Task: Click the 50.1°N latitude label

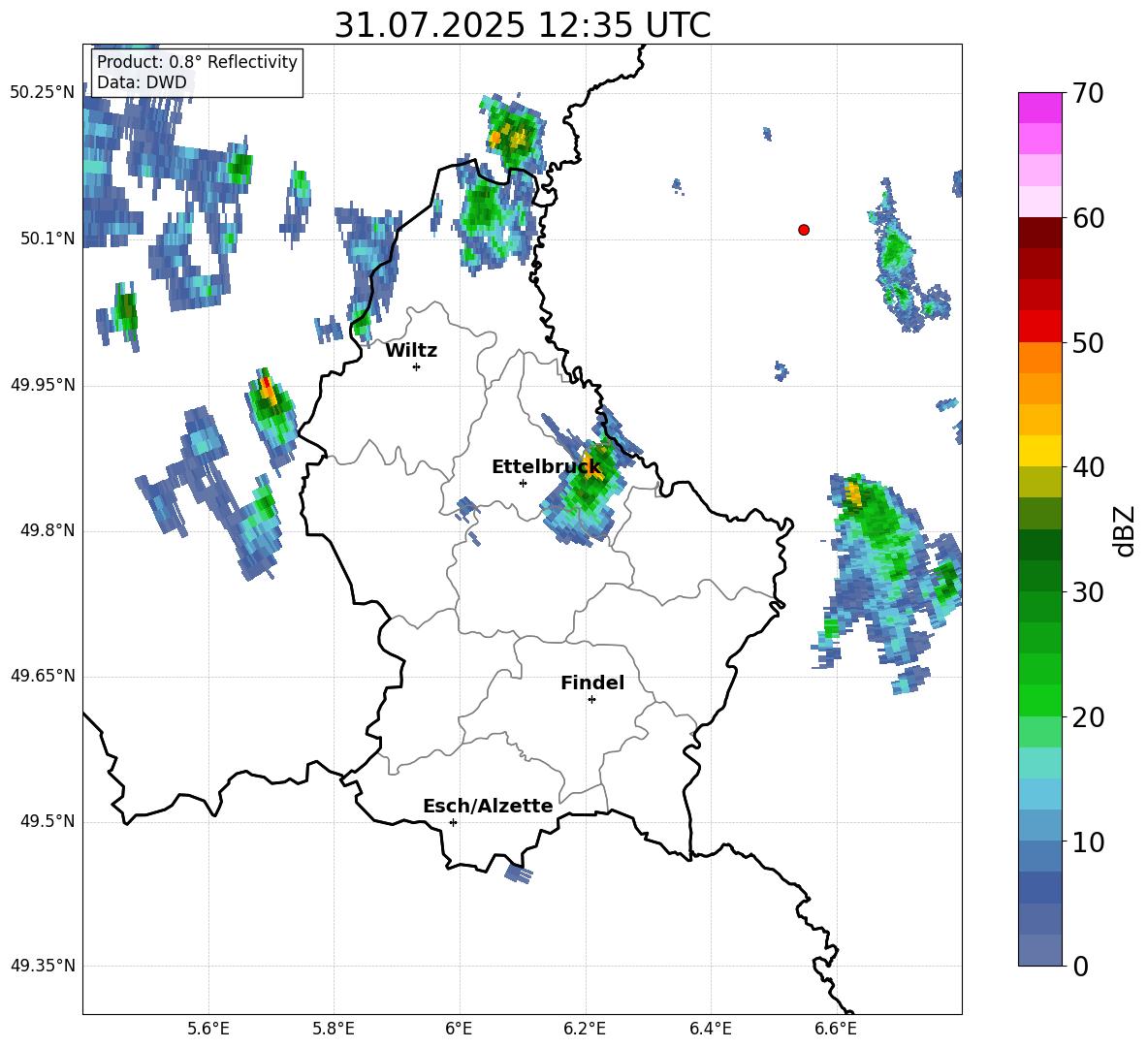Action: tap(48, 238)
